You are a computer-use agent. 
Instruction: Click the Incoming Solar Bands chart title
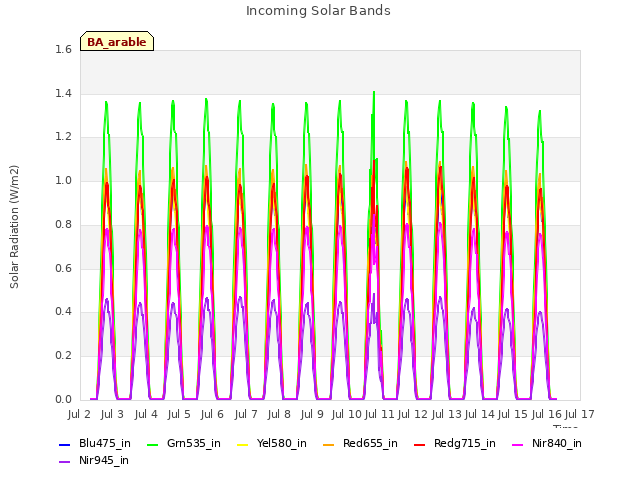[x=318, y=11]
